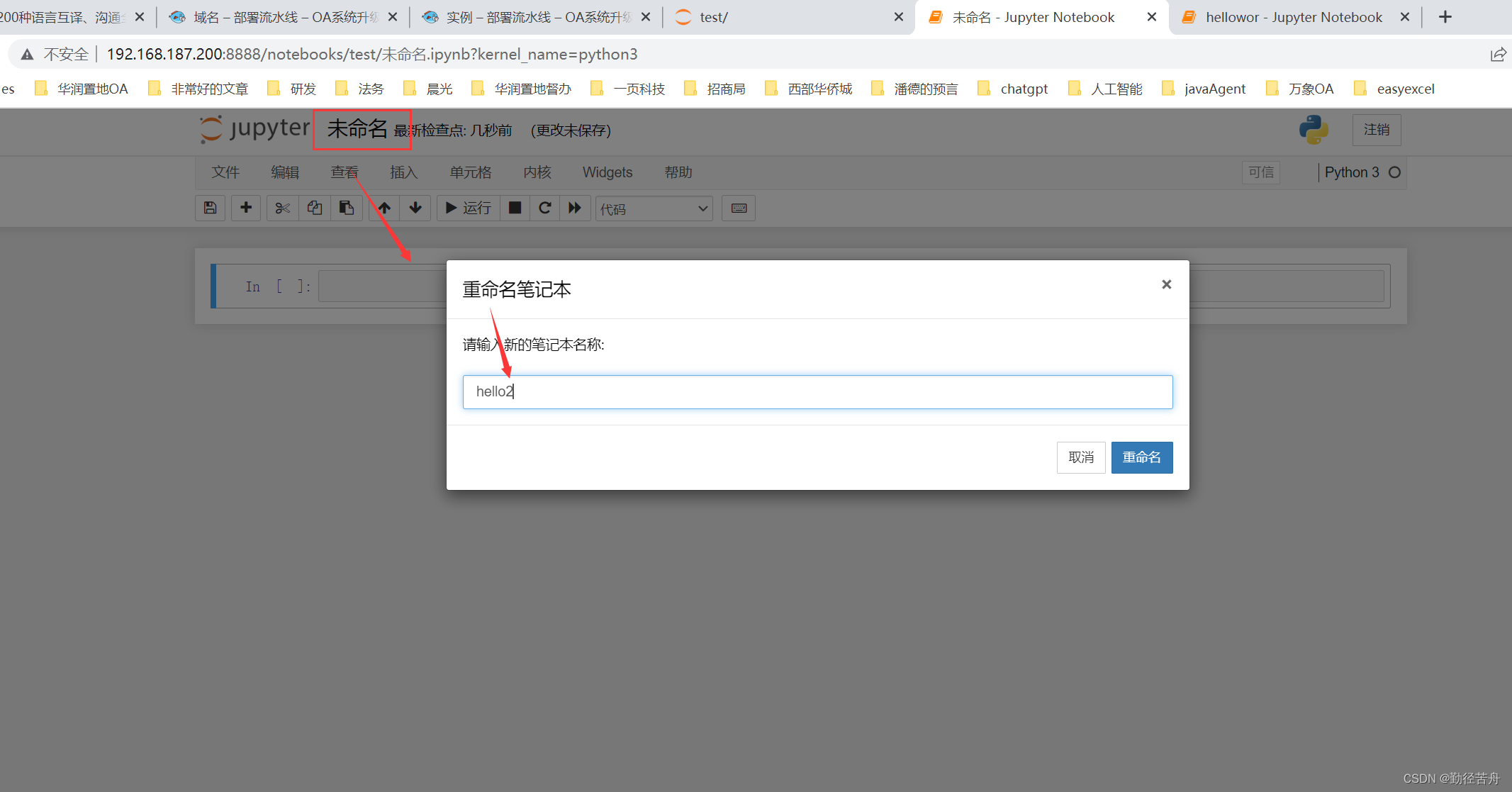
Task: Open the chatgpt bookmark folder
Action: pyautogui.click(x=1012, y=89)
